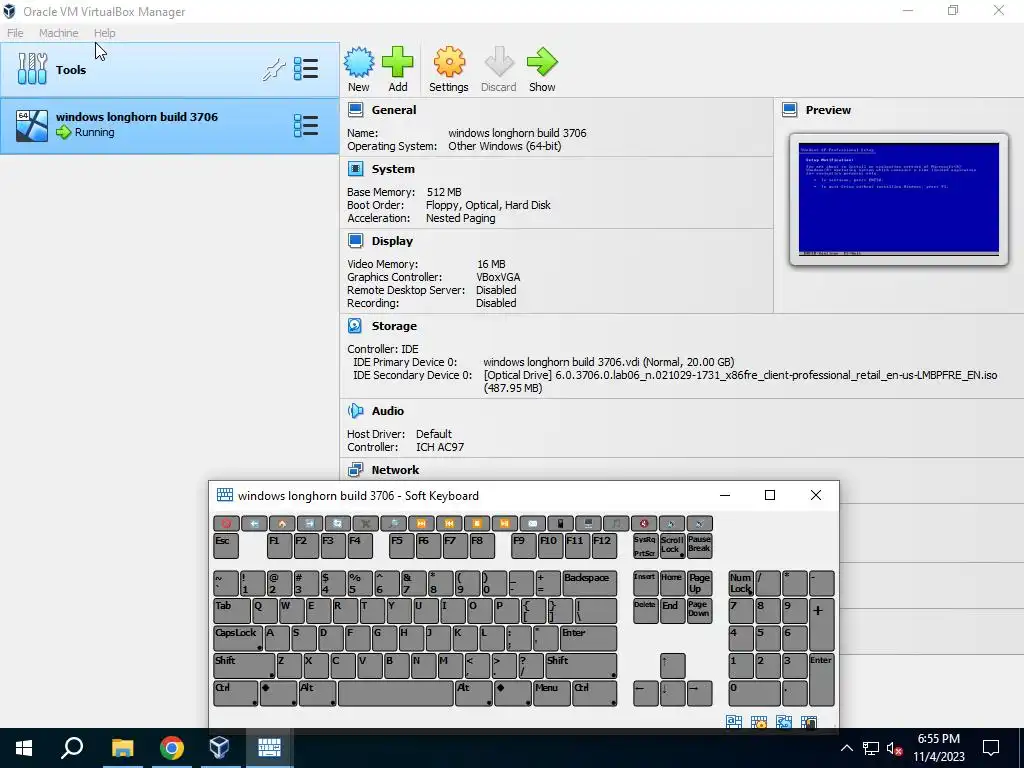Expand the hidden system tray icons chevron
The height and width of the screenshot is (768, 1024).
[846, 748]
